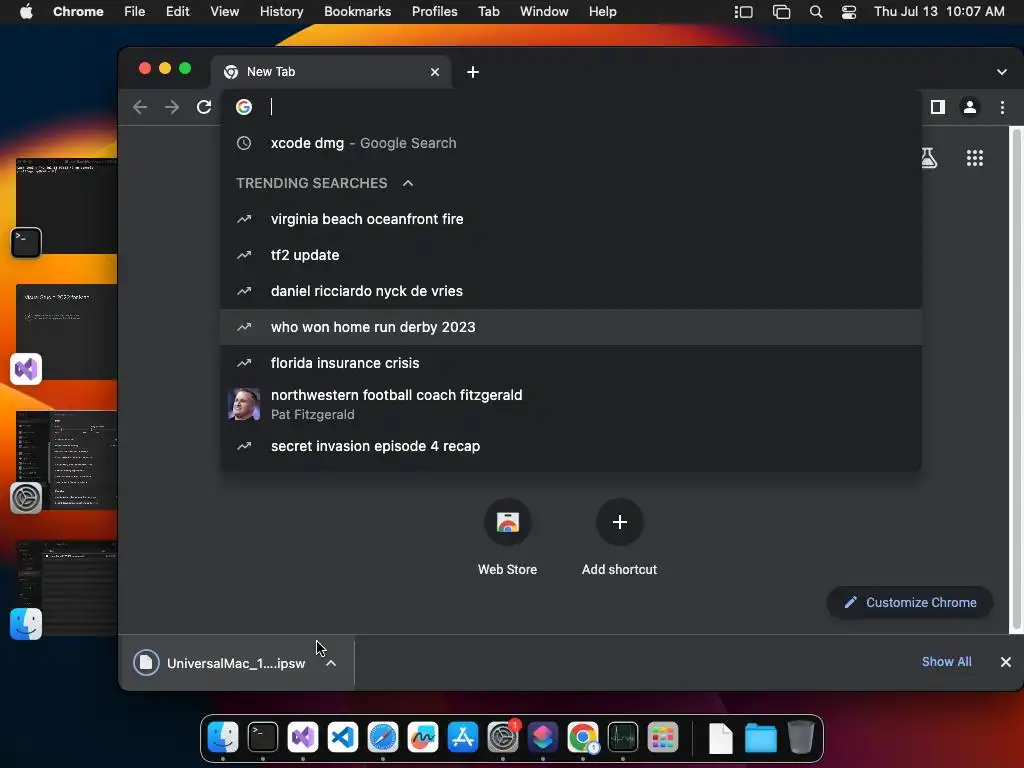
Task: Open a new tab with plus button
Action: point(473,72)
